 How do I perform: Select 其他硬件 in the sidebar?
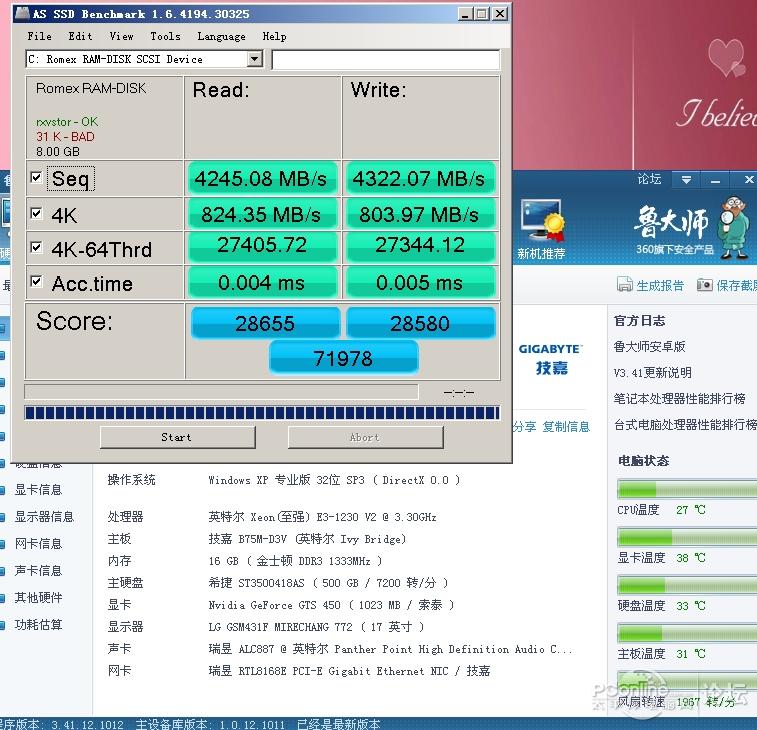[38, 598]
